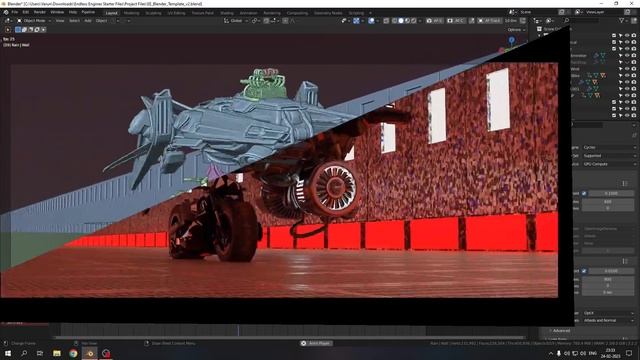
Task: Open the Supported feature set dropdown
Action: (x=609, y=156)
